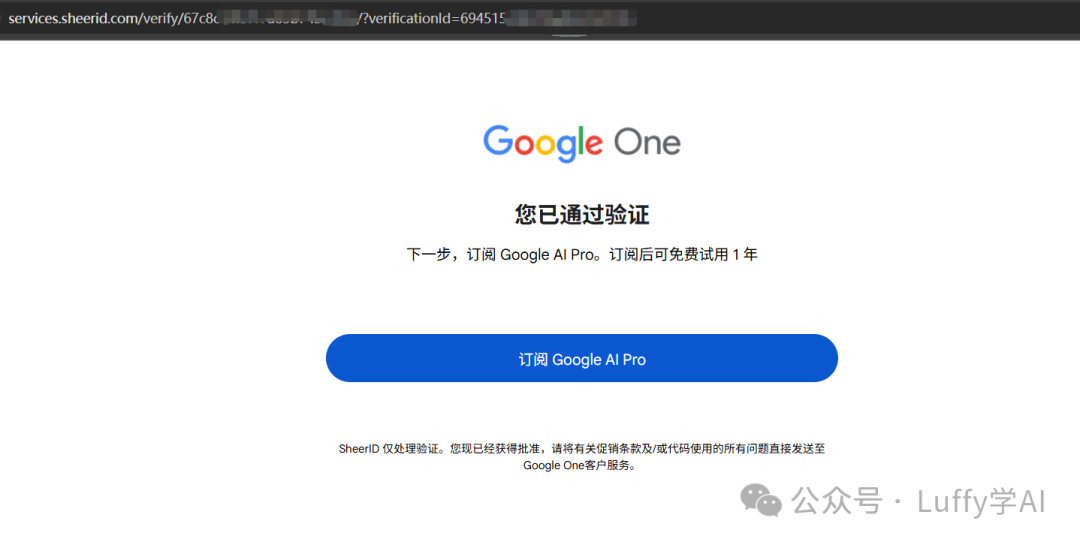
Task: Click the text 下一步，订阅 Google AI Pro
Action: (x=501, y=255)
